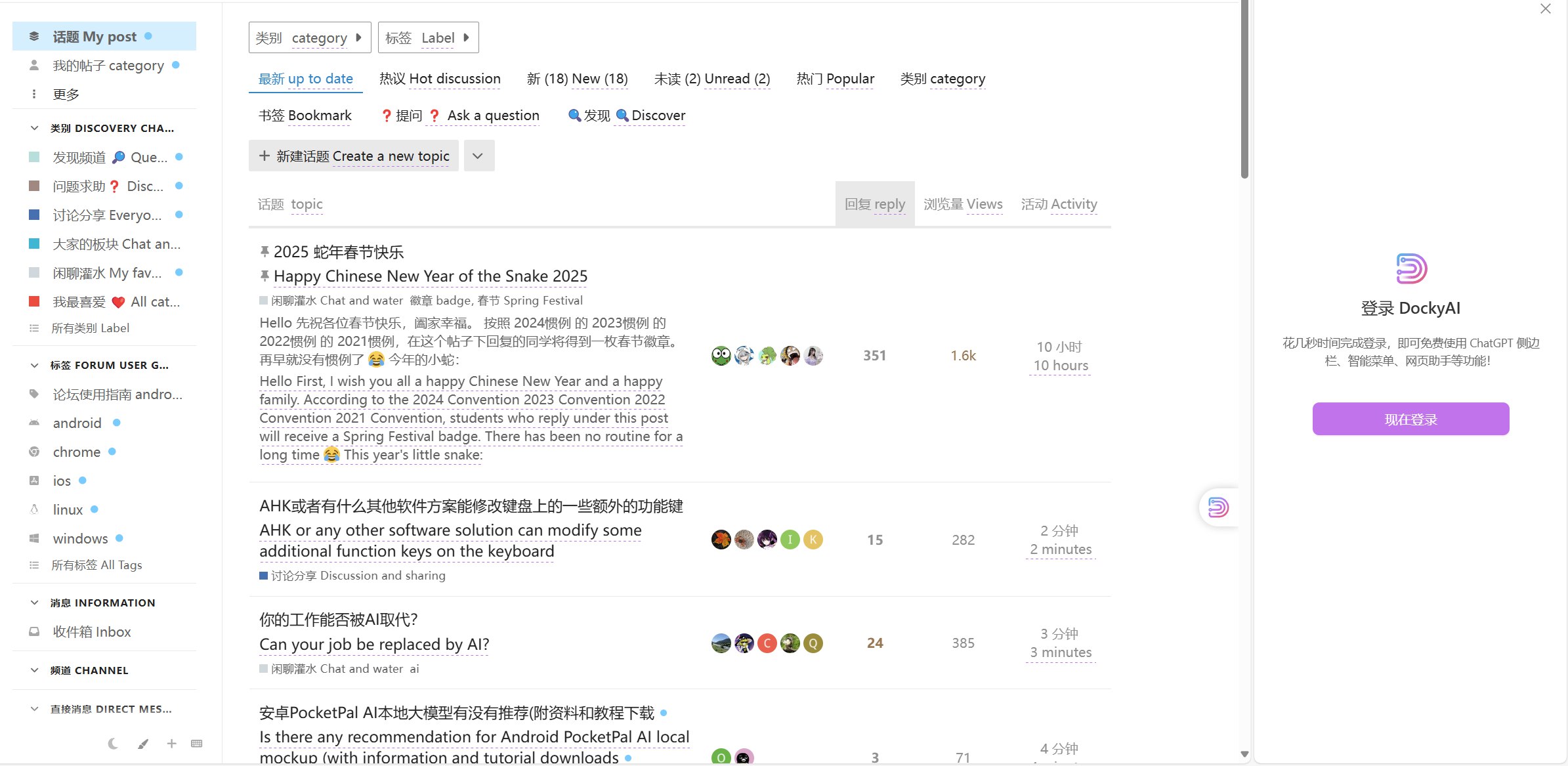Viewport: 1568px width, 766px height.
Task: Expand the 频道 Channel section
Action: [x=34, y=670]
